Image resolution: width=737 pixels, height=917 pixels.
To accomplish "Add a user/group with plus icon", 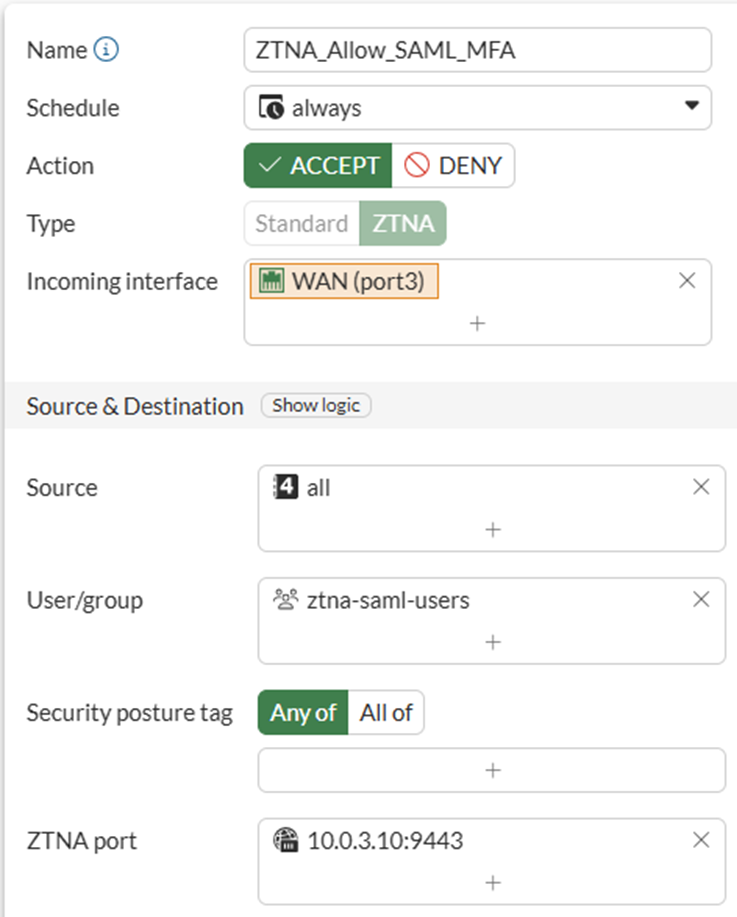I will tap(491, 642).
